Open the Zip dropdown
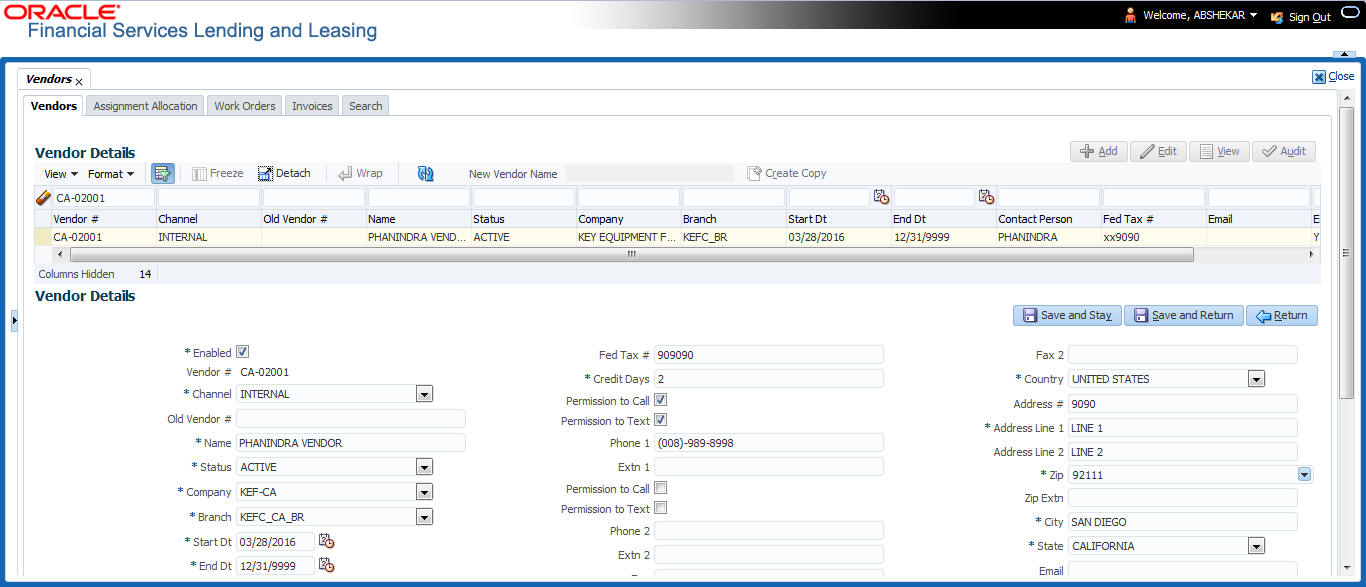1366x587 pixels. pos(1304,475)
